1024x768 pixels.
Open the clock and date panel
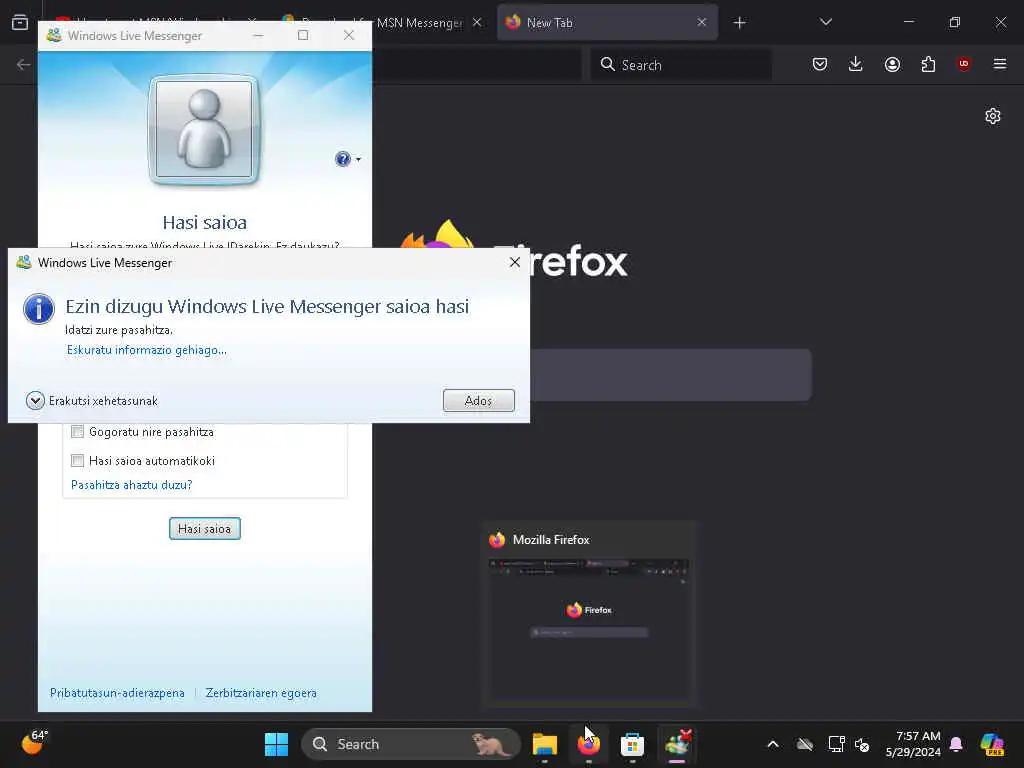pyautogui.click(x=913, y=744)
